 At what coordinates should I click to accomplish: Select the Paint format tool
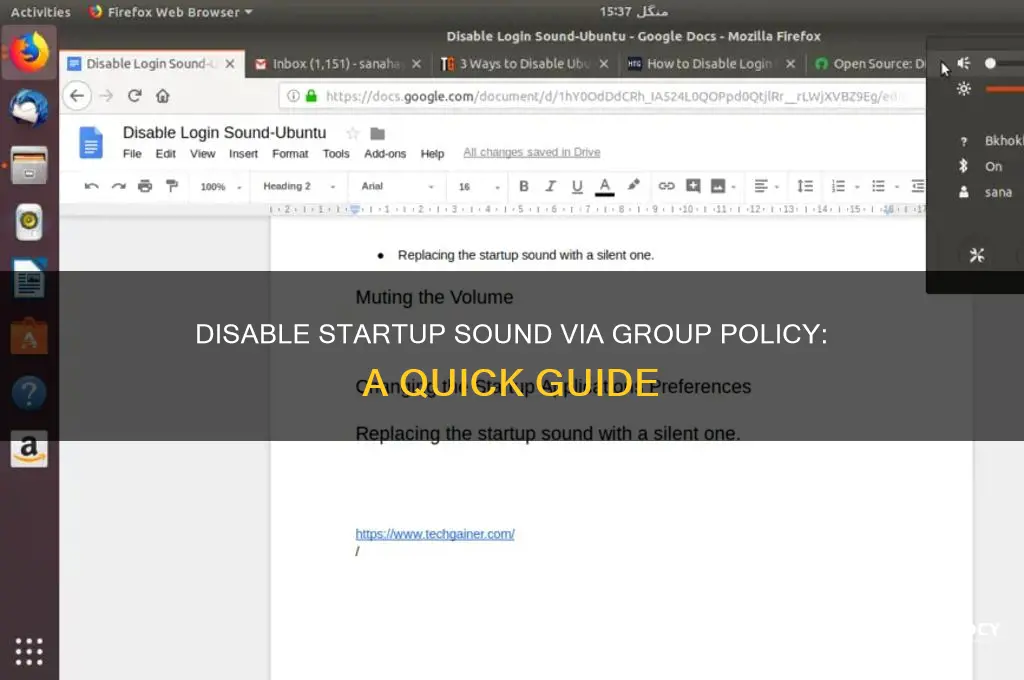point(172,186)
